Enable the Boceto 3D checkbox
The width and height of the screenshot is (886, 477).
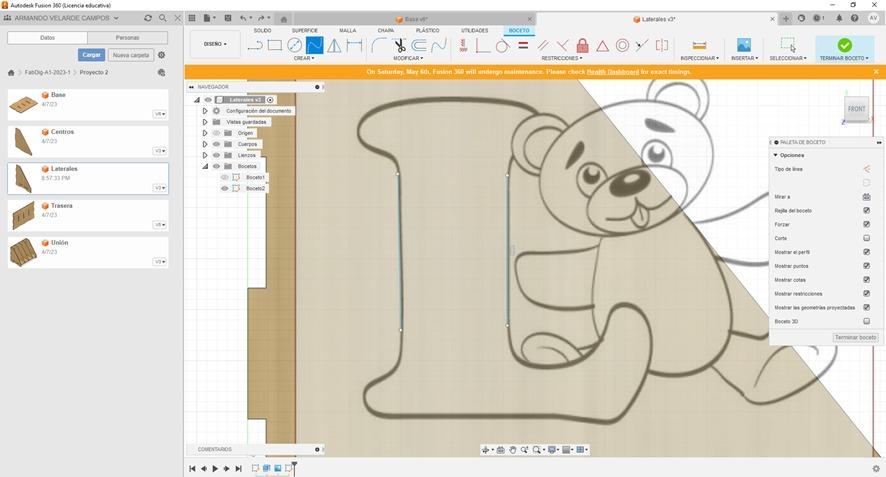click(x=866, y=321)
